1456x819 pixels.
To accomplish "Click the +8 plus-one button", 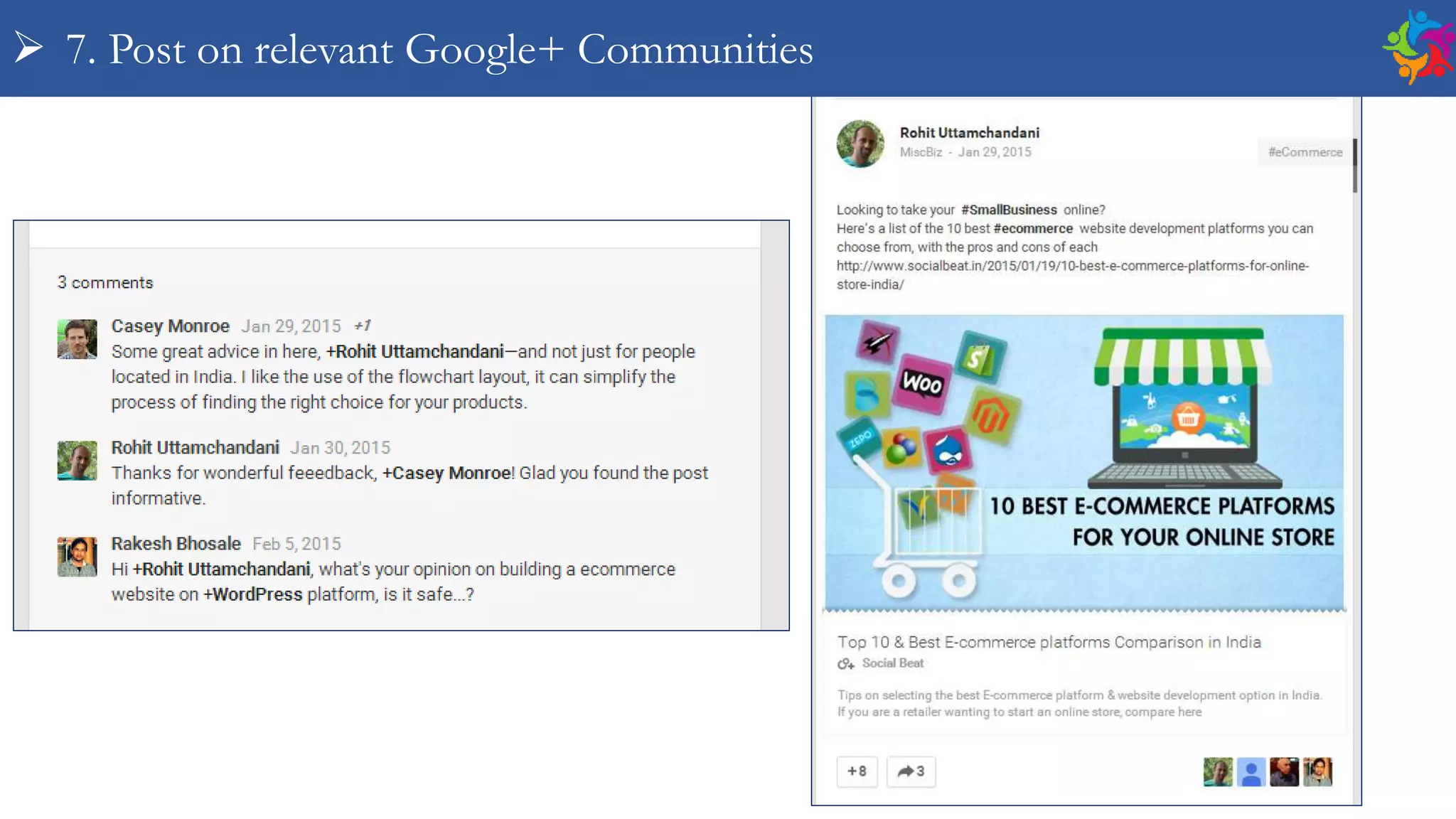I will tap(857, 771).
